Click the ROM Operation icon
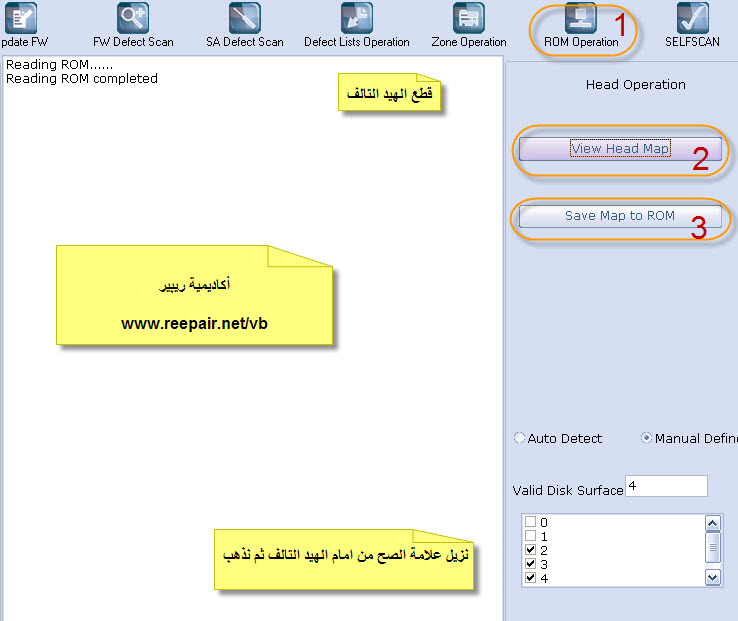Screen dimensions: 738x621 [x=581, y=18]
